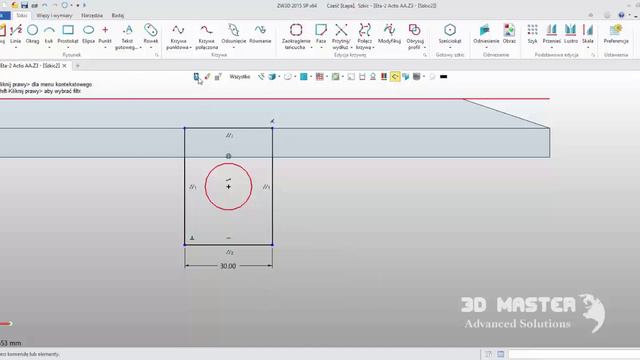The height and width of the screenshot is (360, 640).
Task: Select the Linia (line) tool
Action: pos(16,33)
